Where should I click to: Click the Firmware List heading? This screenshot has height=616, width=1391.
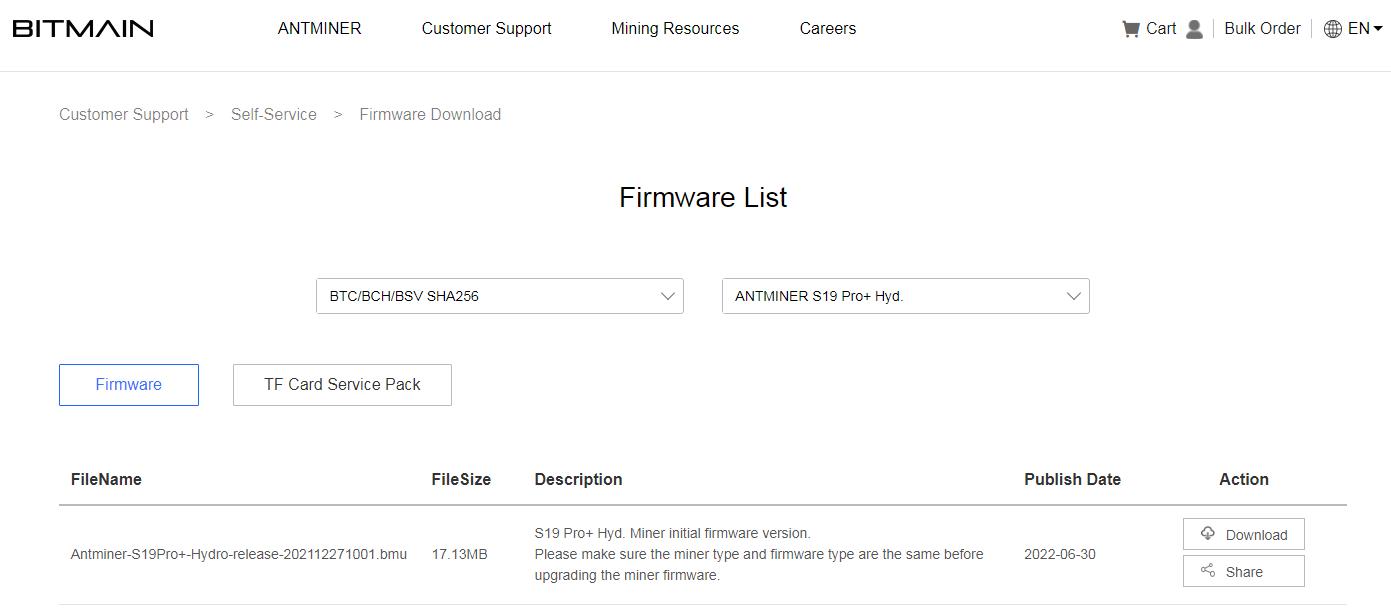(x=703, y=197)
